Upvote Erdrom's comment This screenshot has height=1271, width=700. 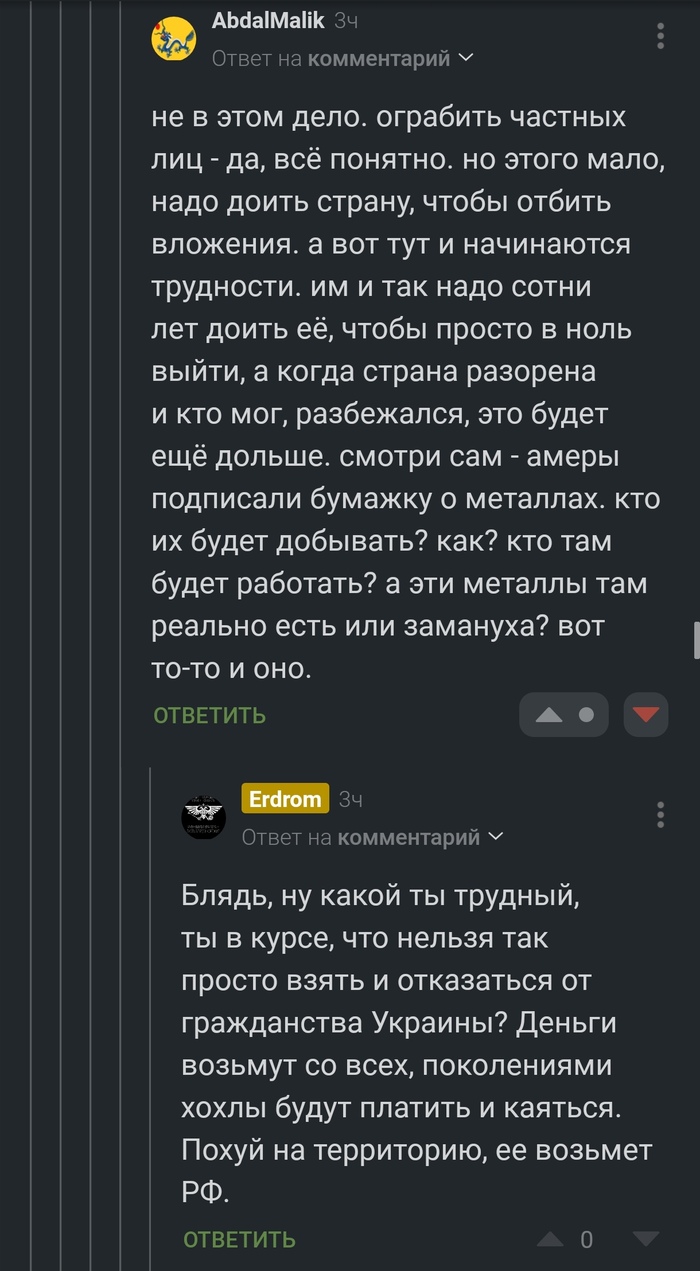[x=550, y=1240]
